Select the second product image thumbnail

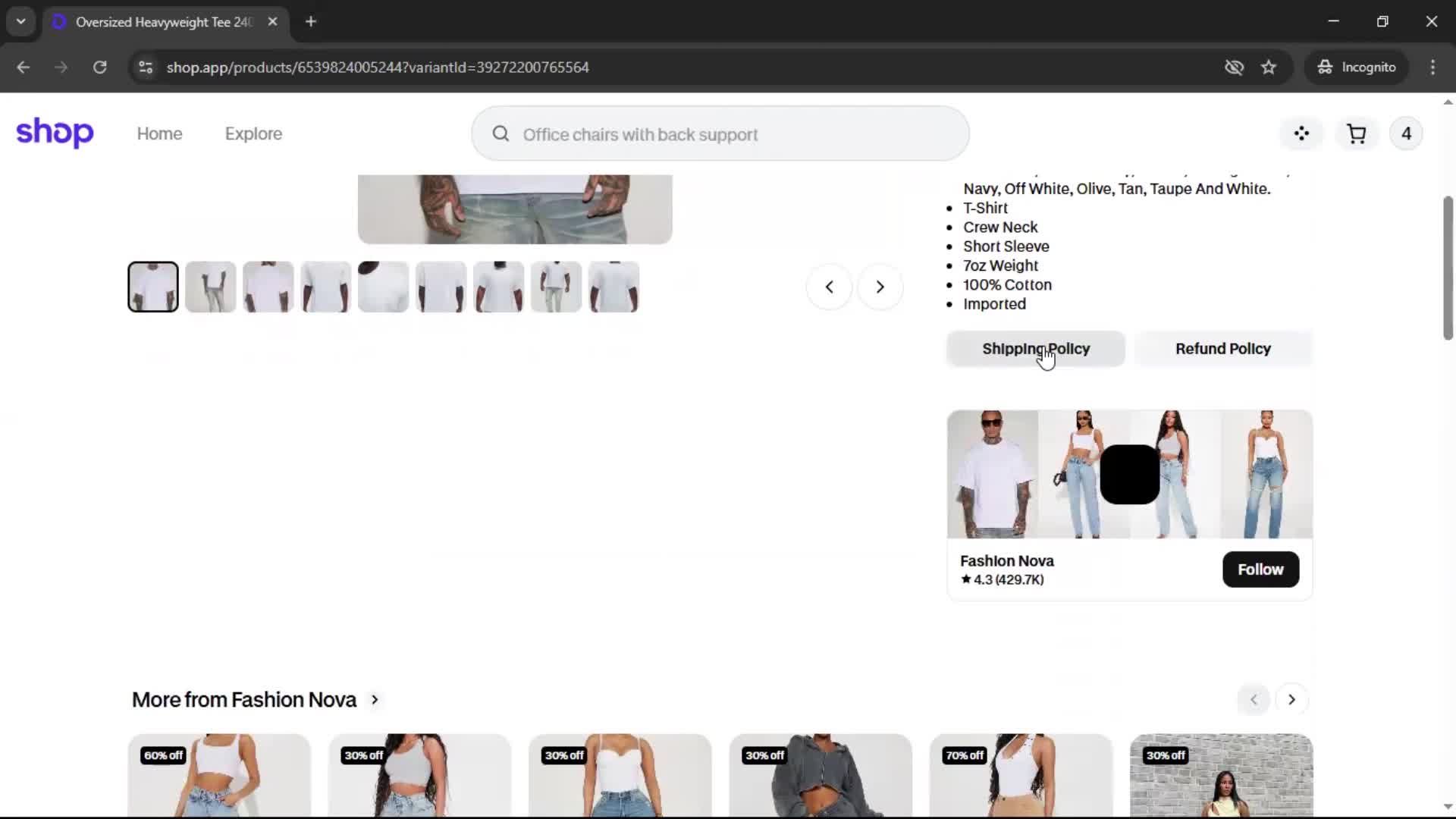pos(211,287)
